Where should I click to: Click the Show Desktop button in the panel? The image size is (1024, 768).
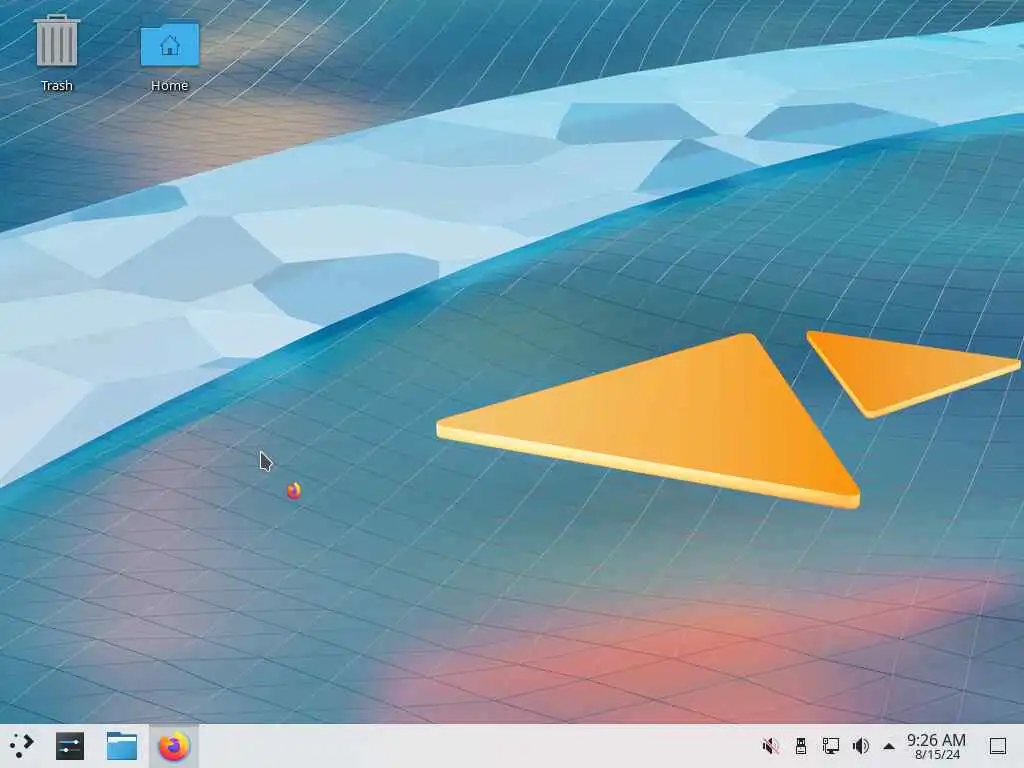click(x=998, y=746)
